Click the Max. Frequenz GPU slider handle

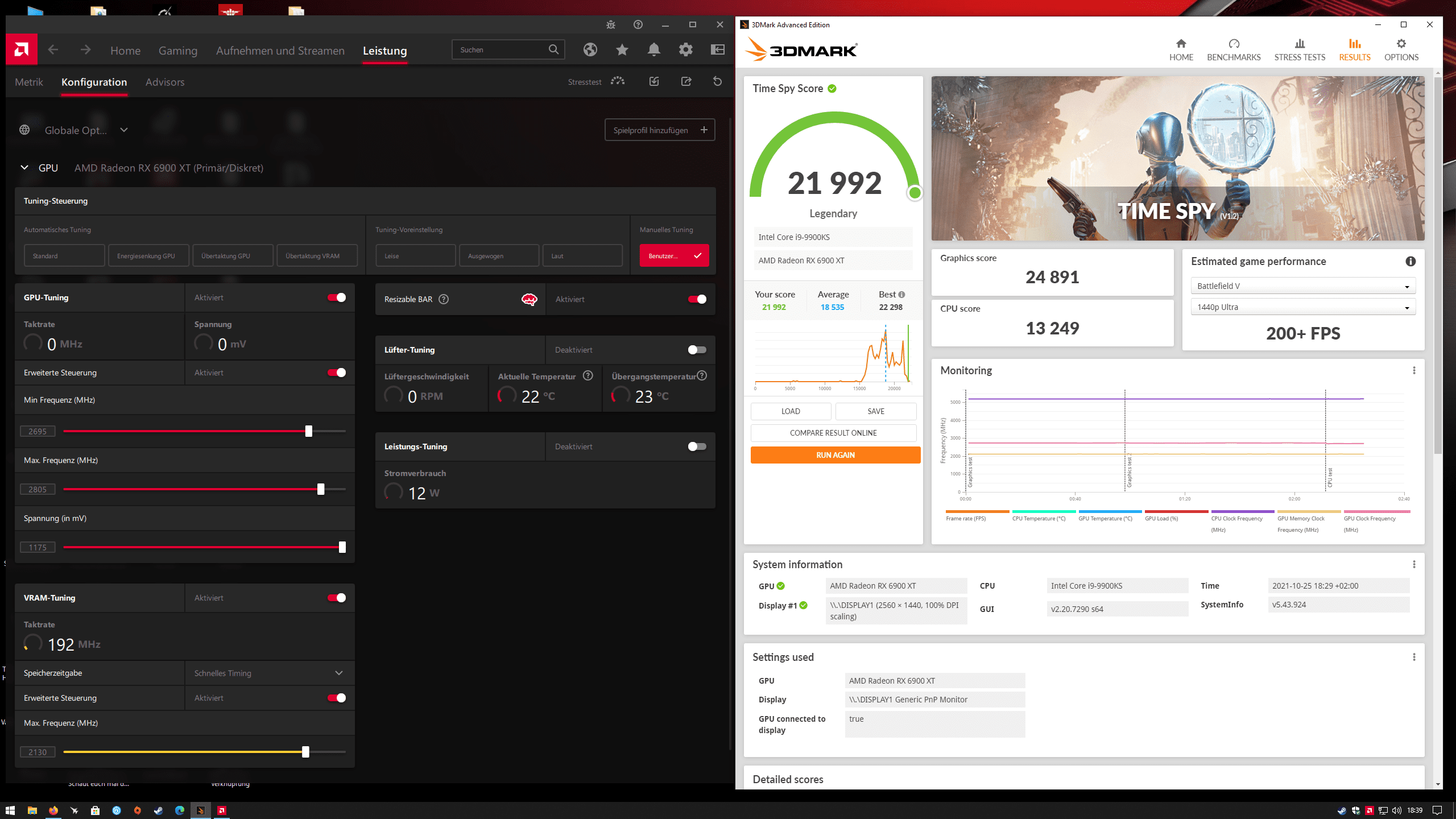pos(321,489)
